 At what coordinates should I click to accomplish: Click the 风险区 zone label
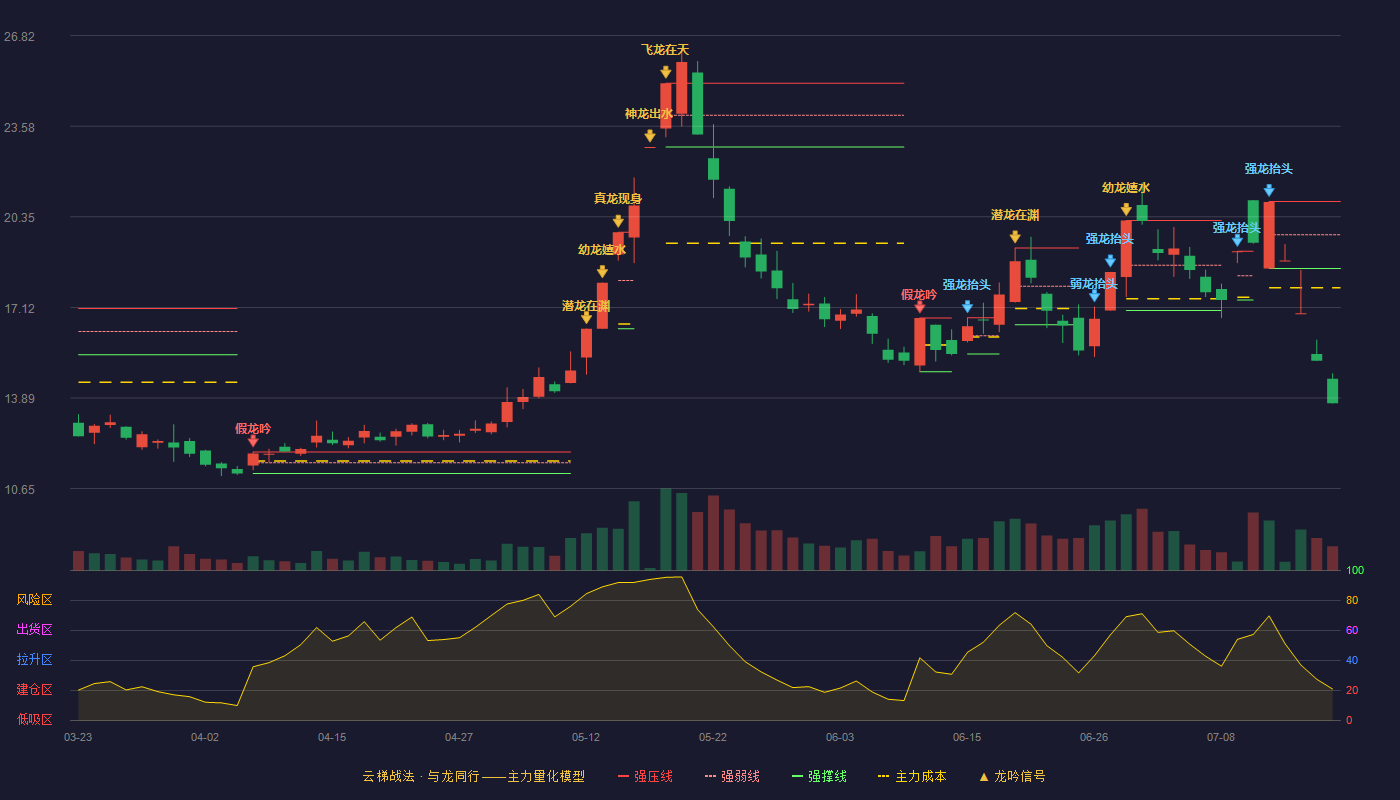tap(35, 600)
